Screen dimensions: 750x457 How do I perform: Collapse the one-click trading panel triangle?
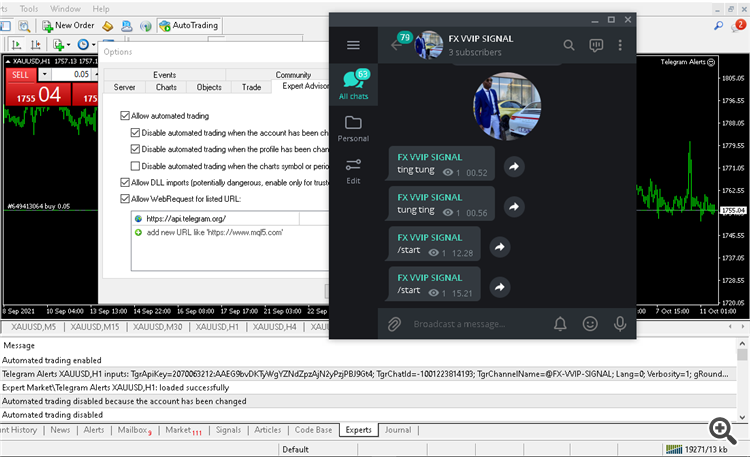[x=8, y=61]
